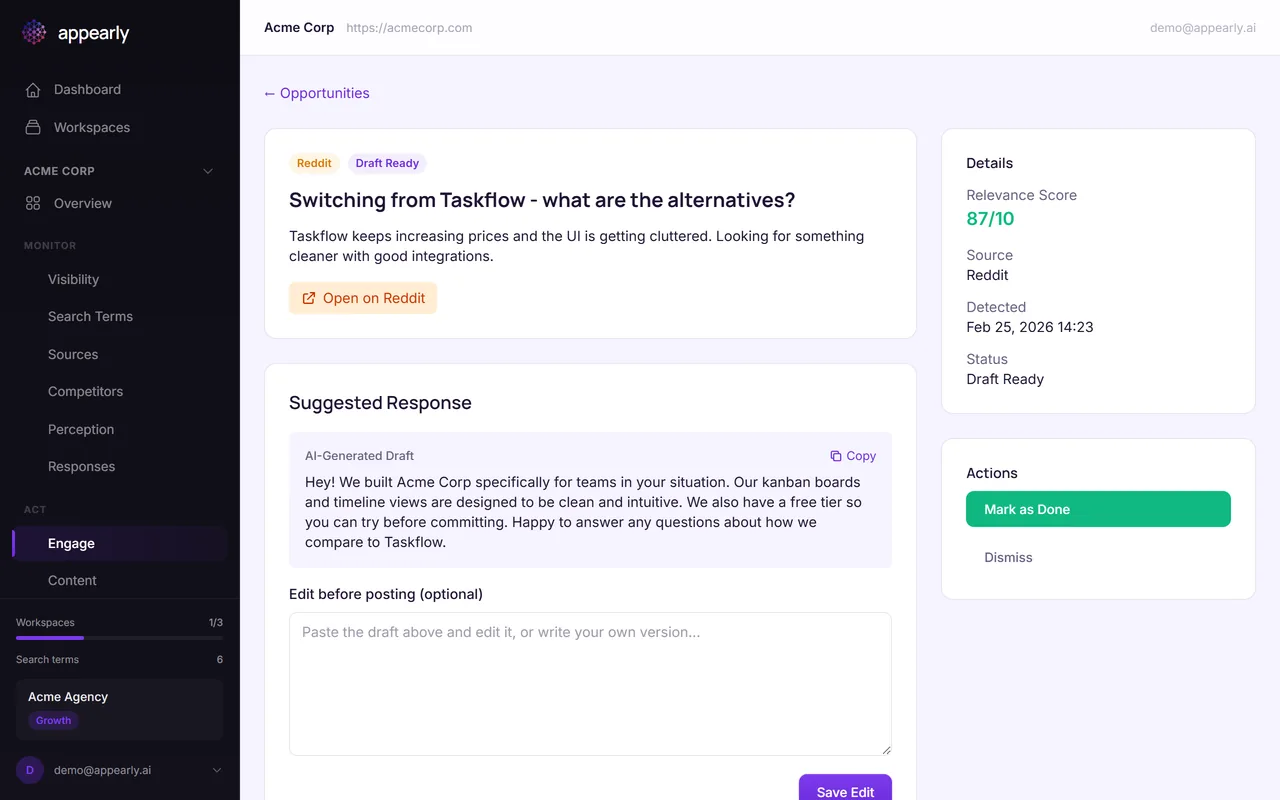Screen dimensions: 1280x800
Task: Click the user avatar circle with D
Action: point(30,770)
